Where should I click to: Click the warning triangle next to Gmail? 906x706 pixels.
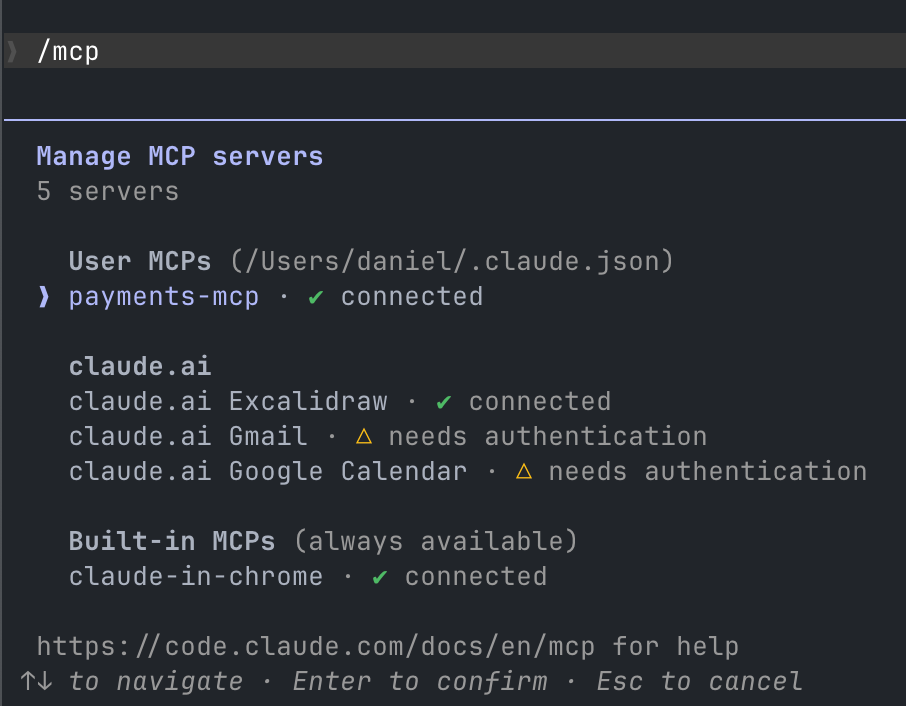(x=364, y=436)
